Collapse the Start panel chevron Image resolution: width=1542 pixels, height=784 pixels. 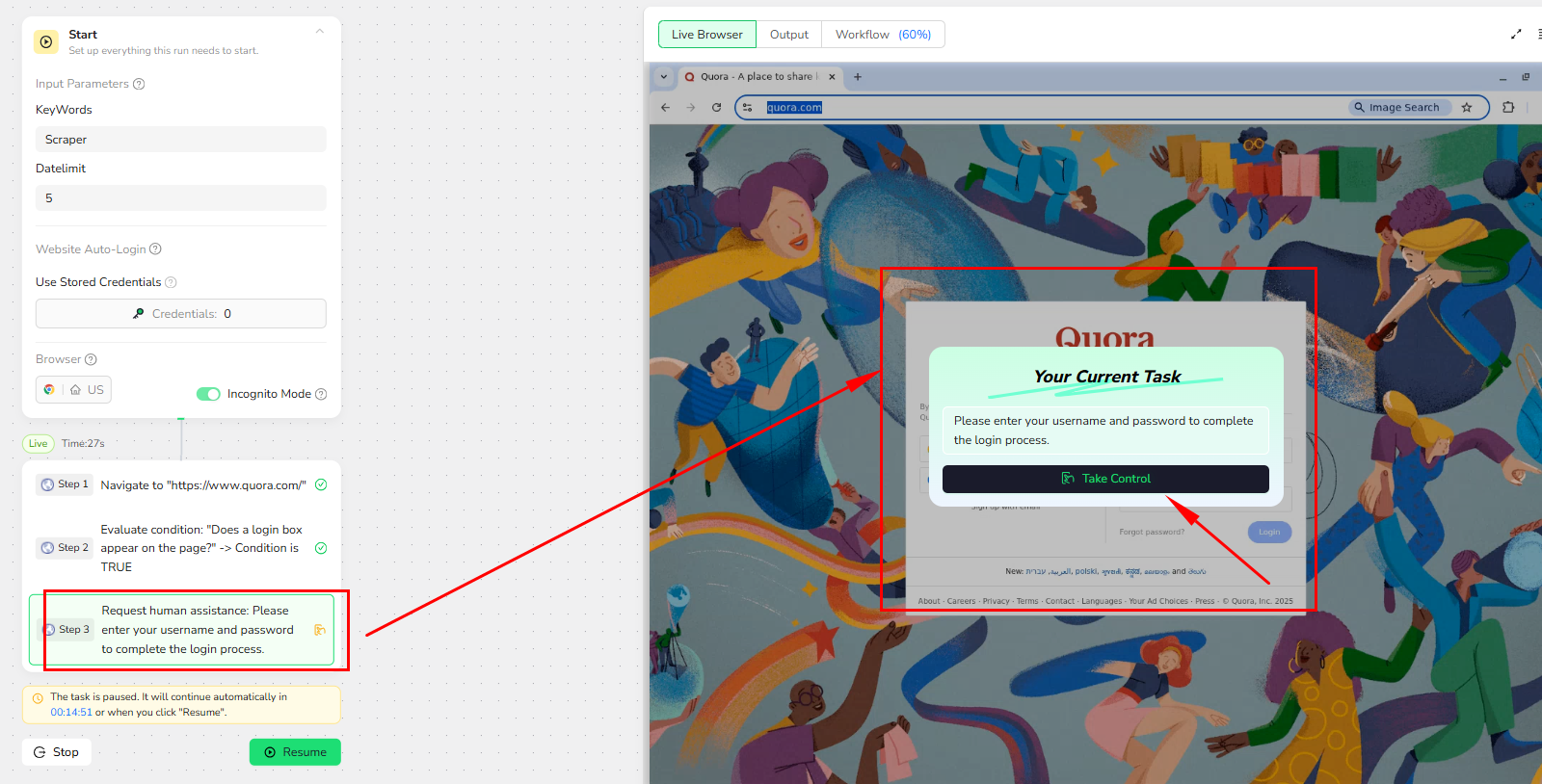320,32
